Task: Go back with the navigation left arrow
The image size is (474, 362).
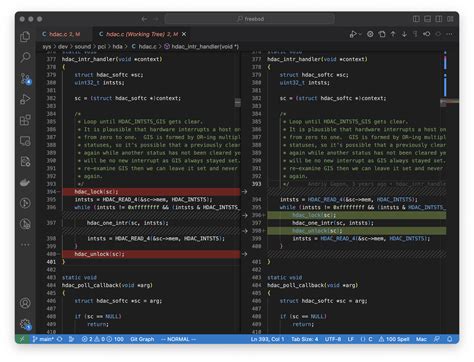Action: [144, 19]
